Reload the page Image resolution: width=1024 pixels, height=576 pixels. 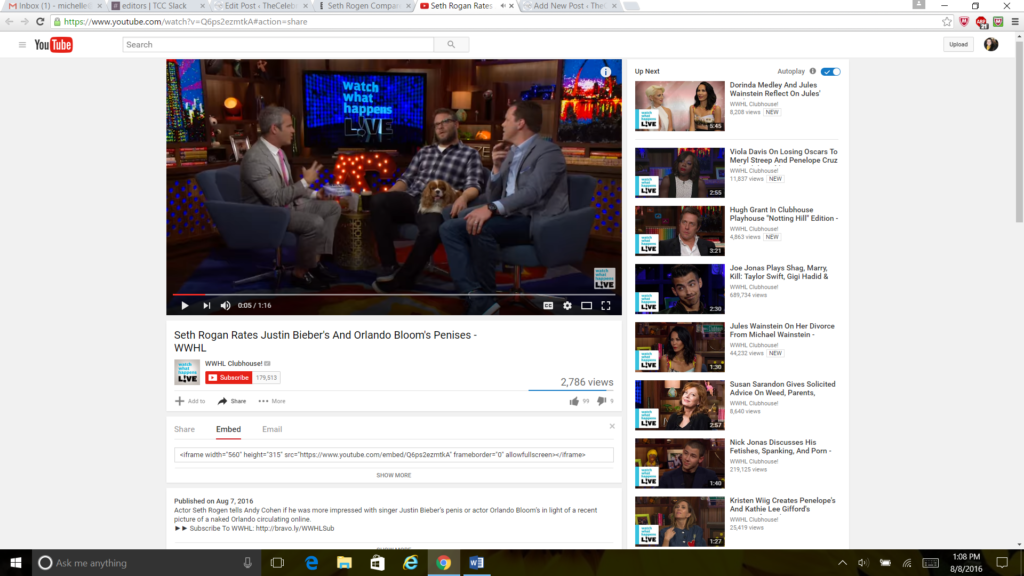click(40, 22)
